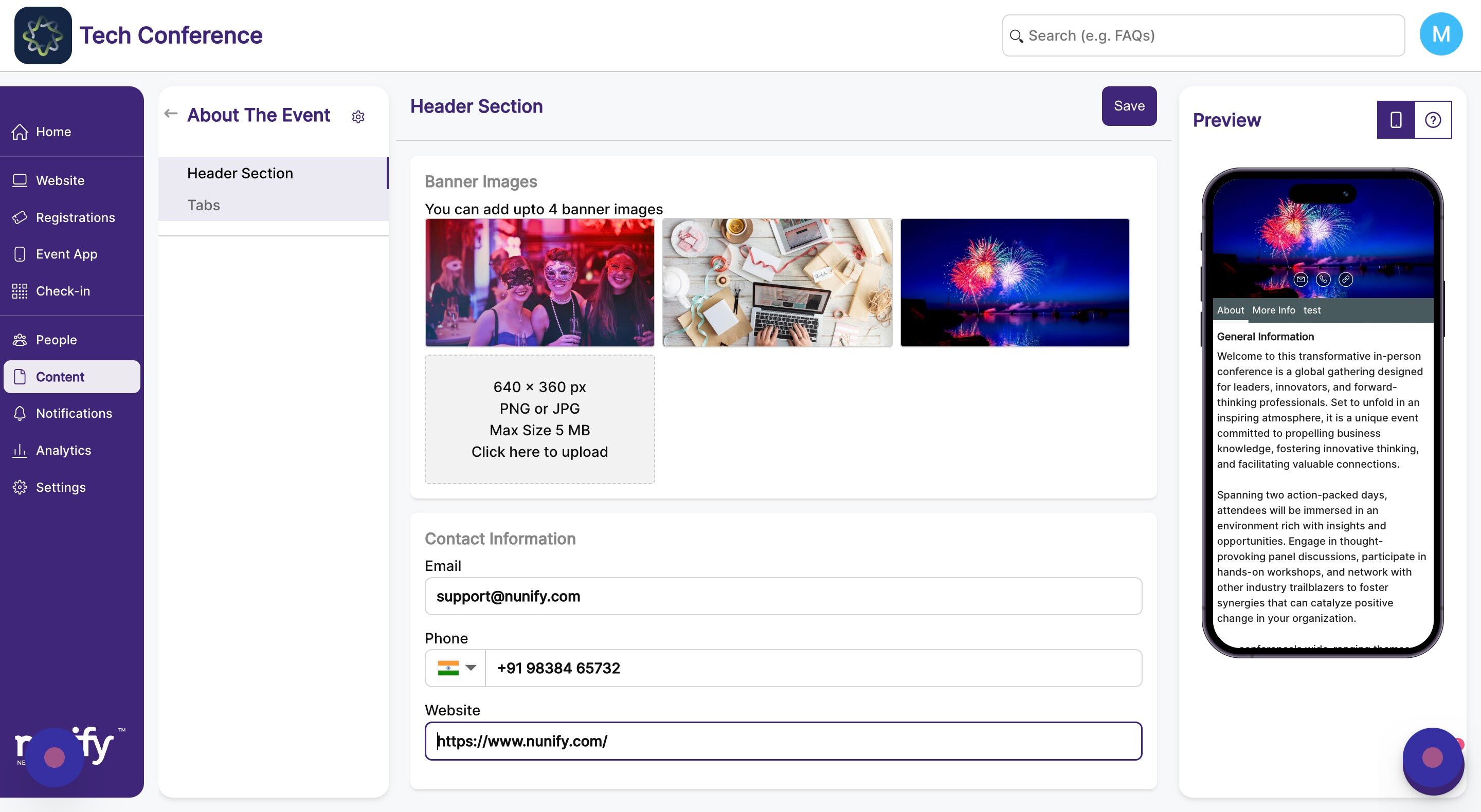The width and height of the screenshot is (1481, 812).
Task: Open the user avatar M profile
Action: coord(1441,34)
